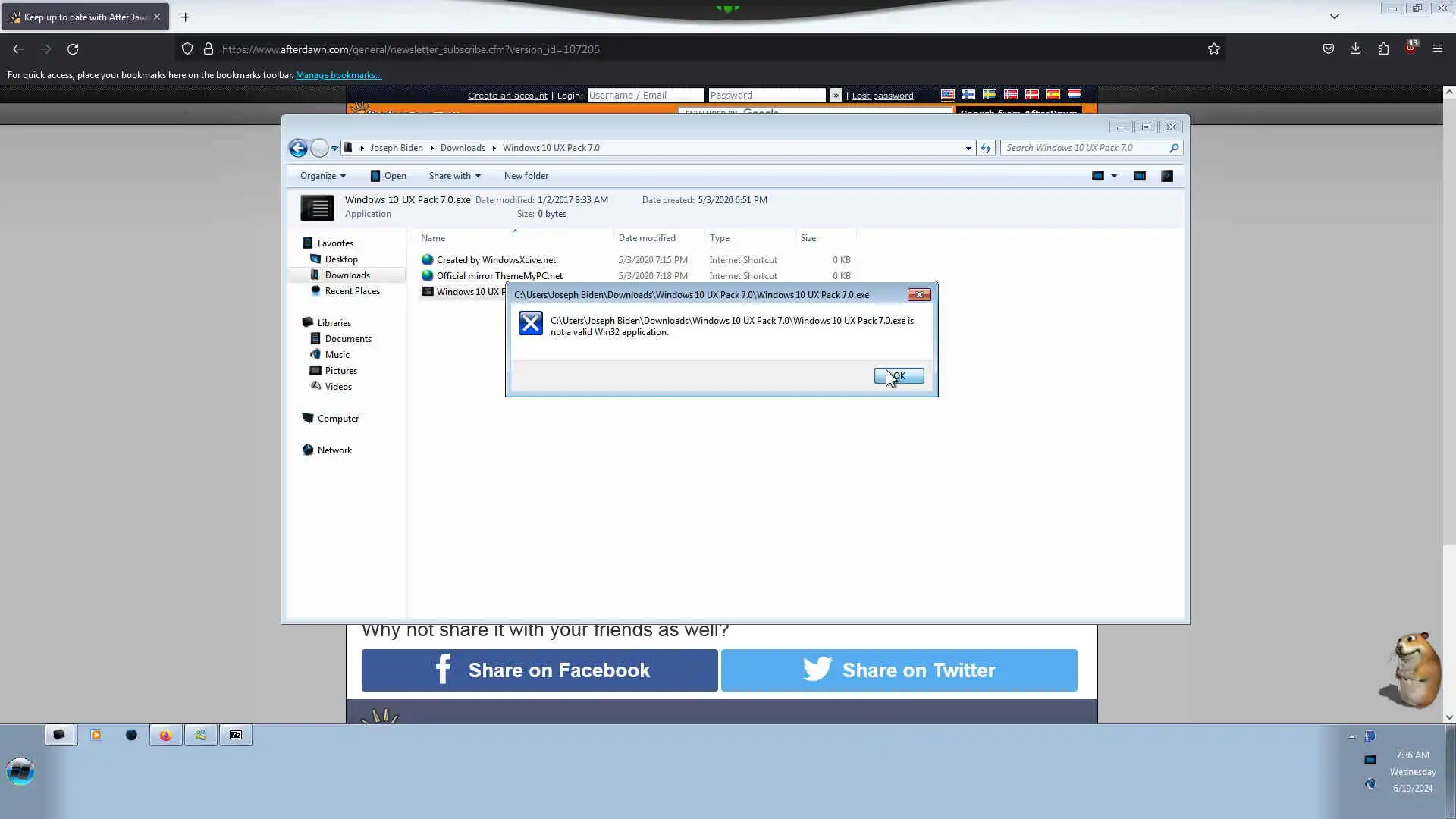
Task: Click OK in the error dialog
Action: click(x=899, y=376)
